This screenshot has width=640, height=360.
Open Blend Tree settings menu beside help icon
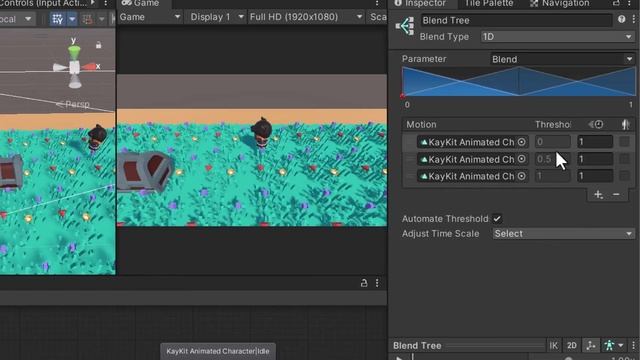coord(633,19)
